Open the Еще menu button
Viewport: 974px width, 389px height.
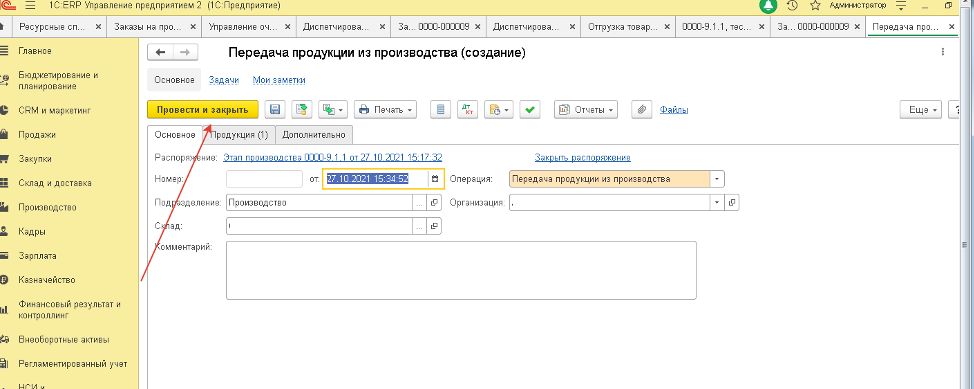(x=921, y=109)
